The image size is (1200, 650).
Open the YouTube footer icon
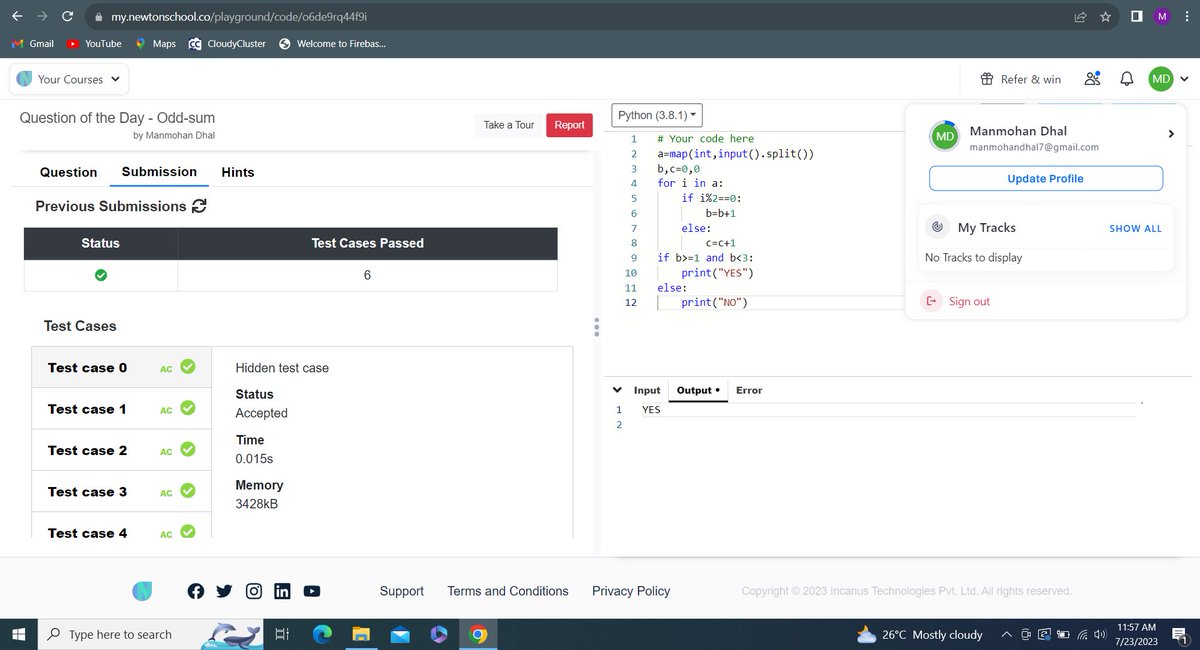click(312, 591)
